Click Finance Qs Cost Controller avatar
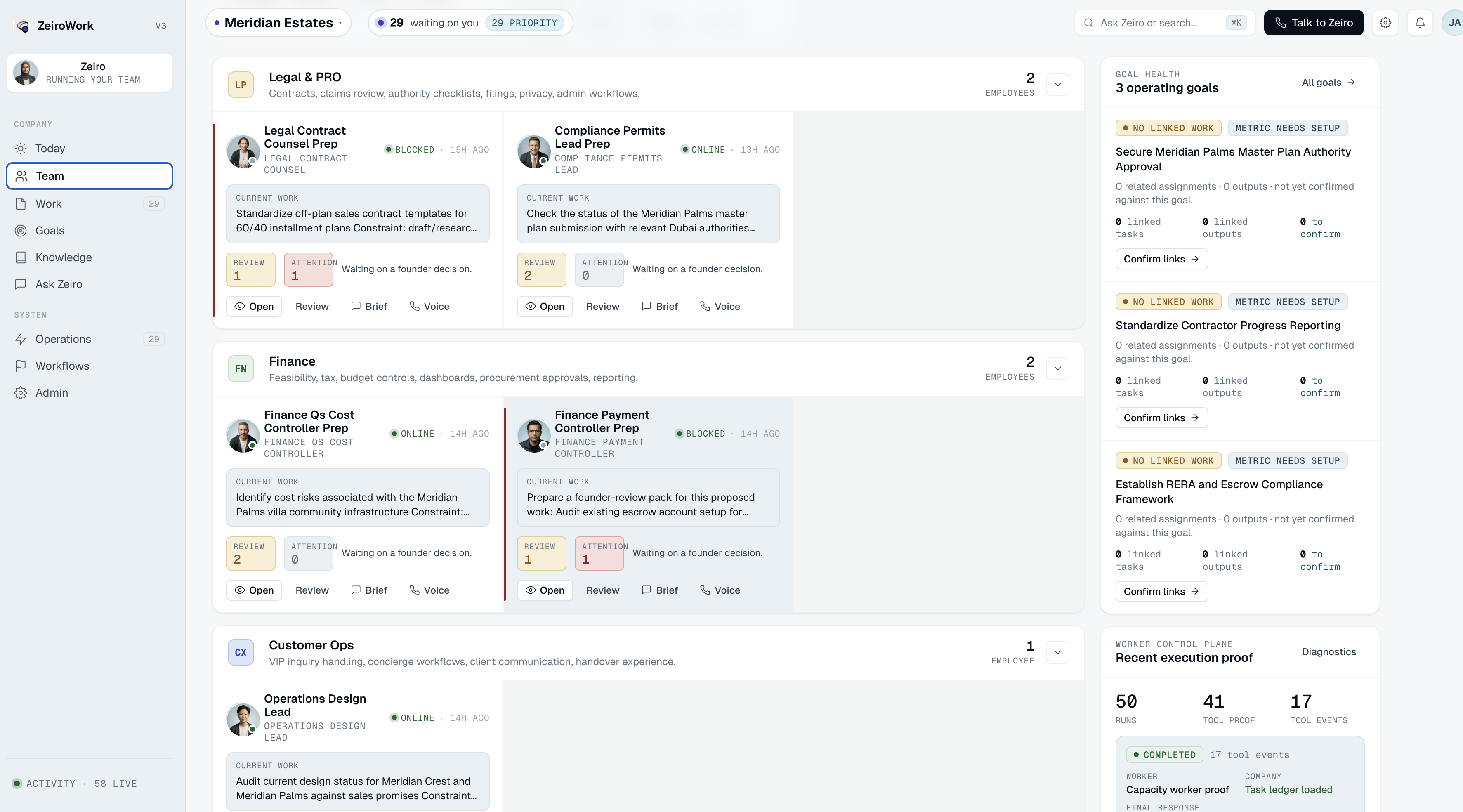This screenshot has height=812, width=1463. click(243, 436)
